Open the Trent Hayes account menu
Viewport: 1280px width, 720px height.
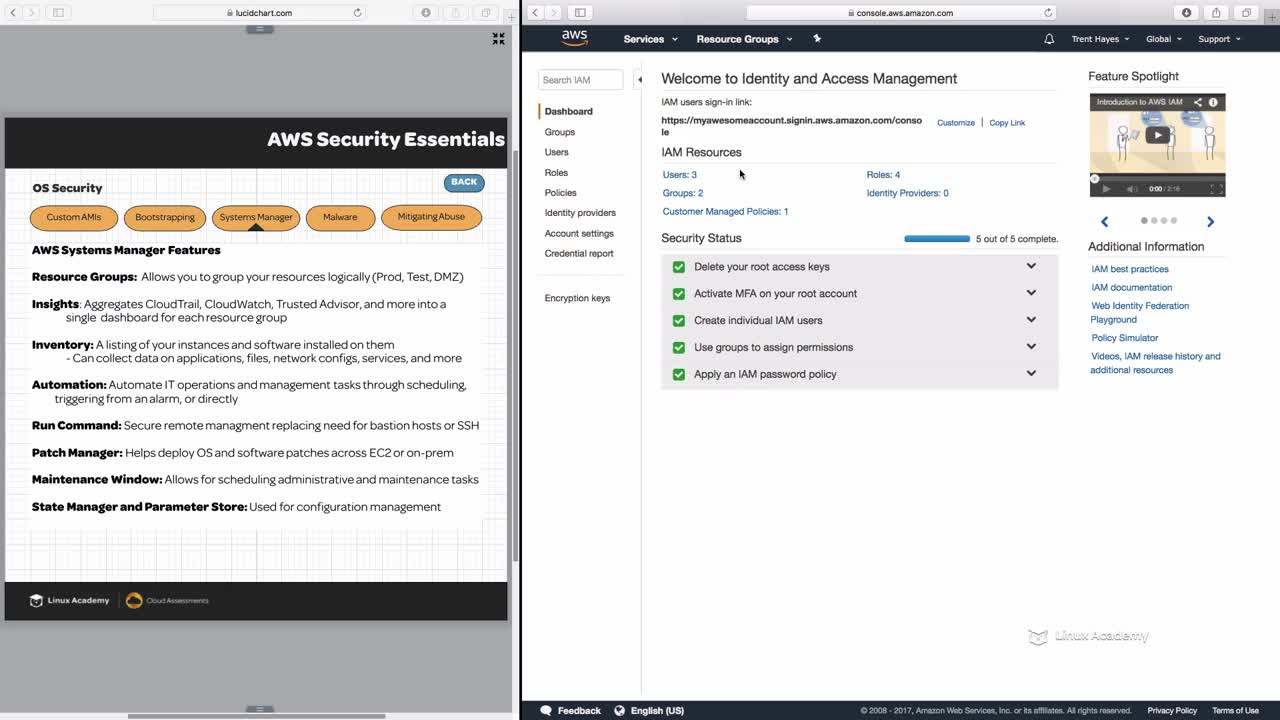click(1100, 39)
